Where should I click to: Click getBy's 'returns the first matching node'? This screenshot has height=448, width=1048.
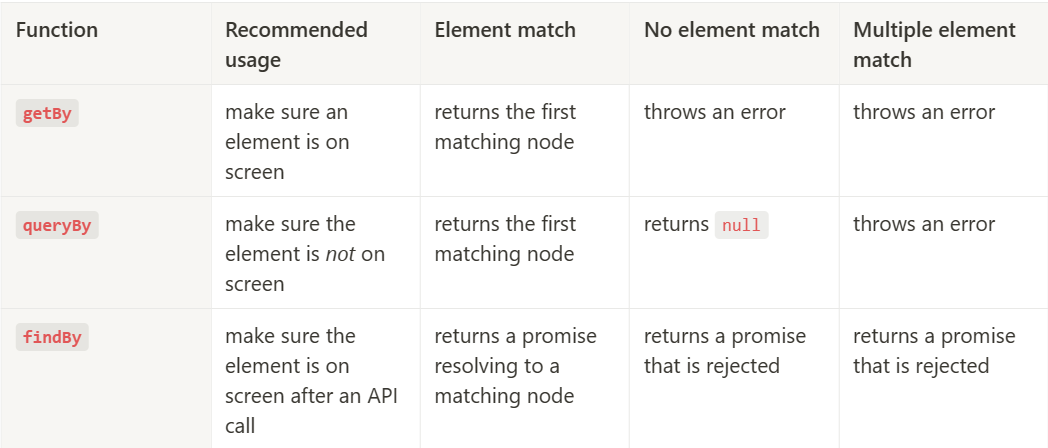tap(505, 126)
